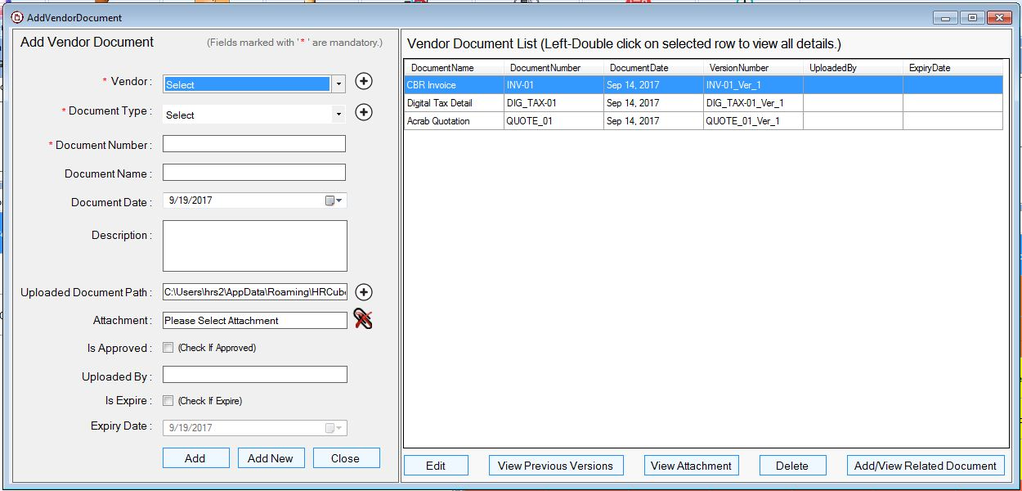Screen dimensions: 1022x491
Task: Click Edit below the document list
Action: (x=436, y=466)
